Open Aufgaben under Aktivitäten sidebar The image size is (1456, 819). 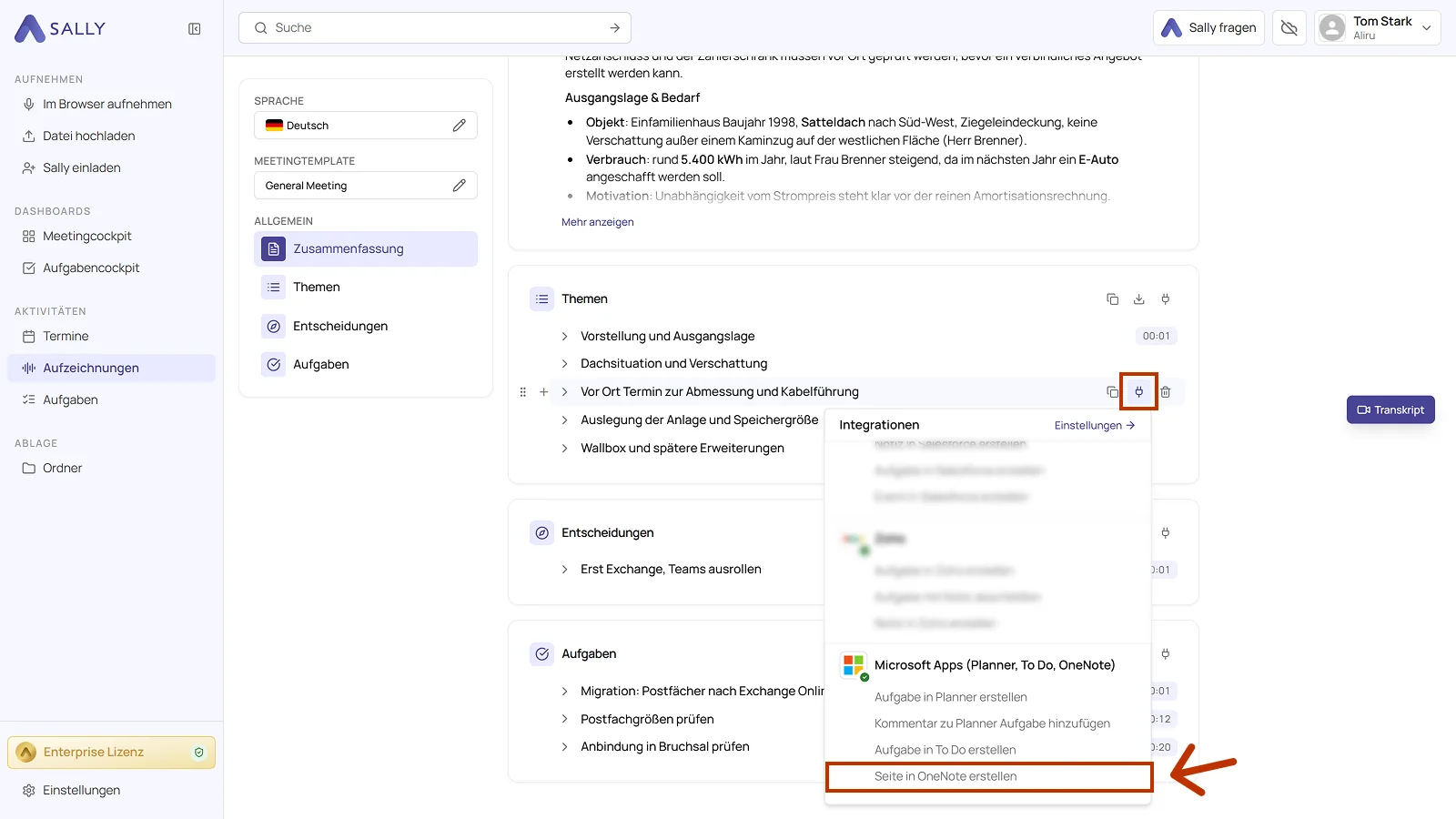tap(111, 400)
